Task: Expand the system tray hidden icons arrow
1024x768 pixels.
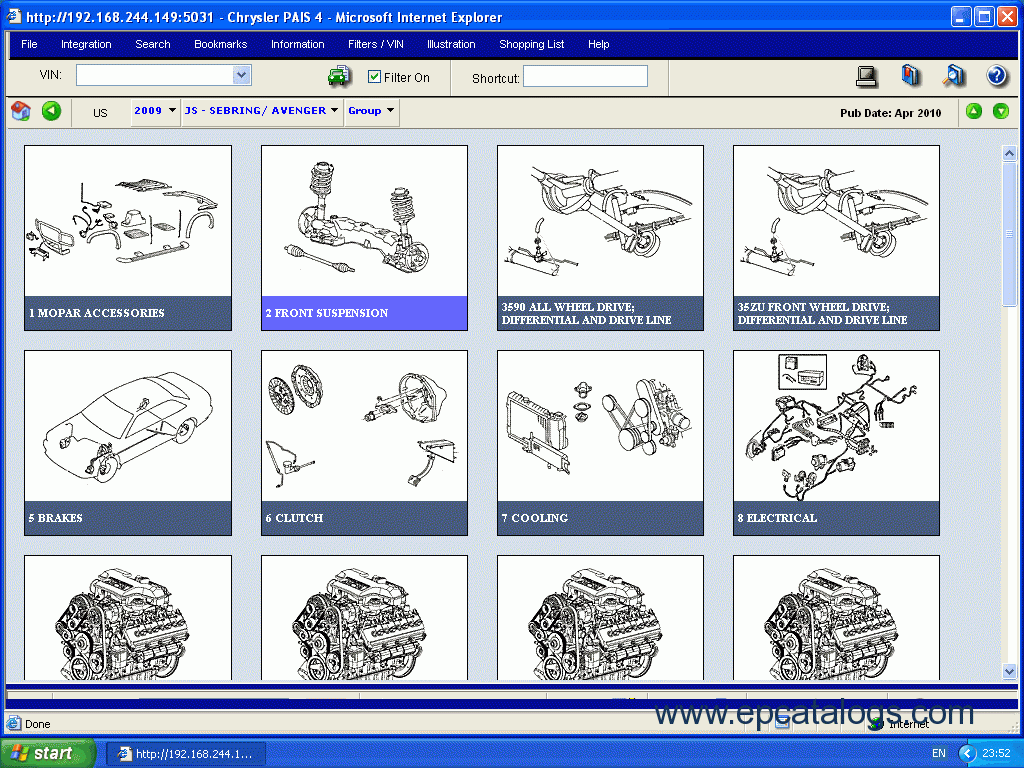Action: (x=967, y=753)
